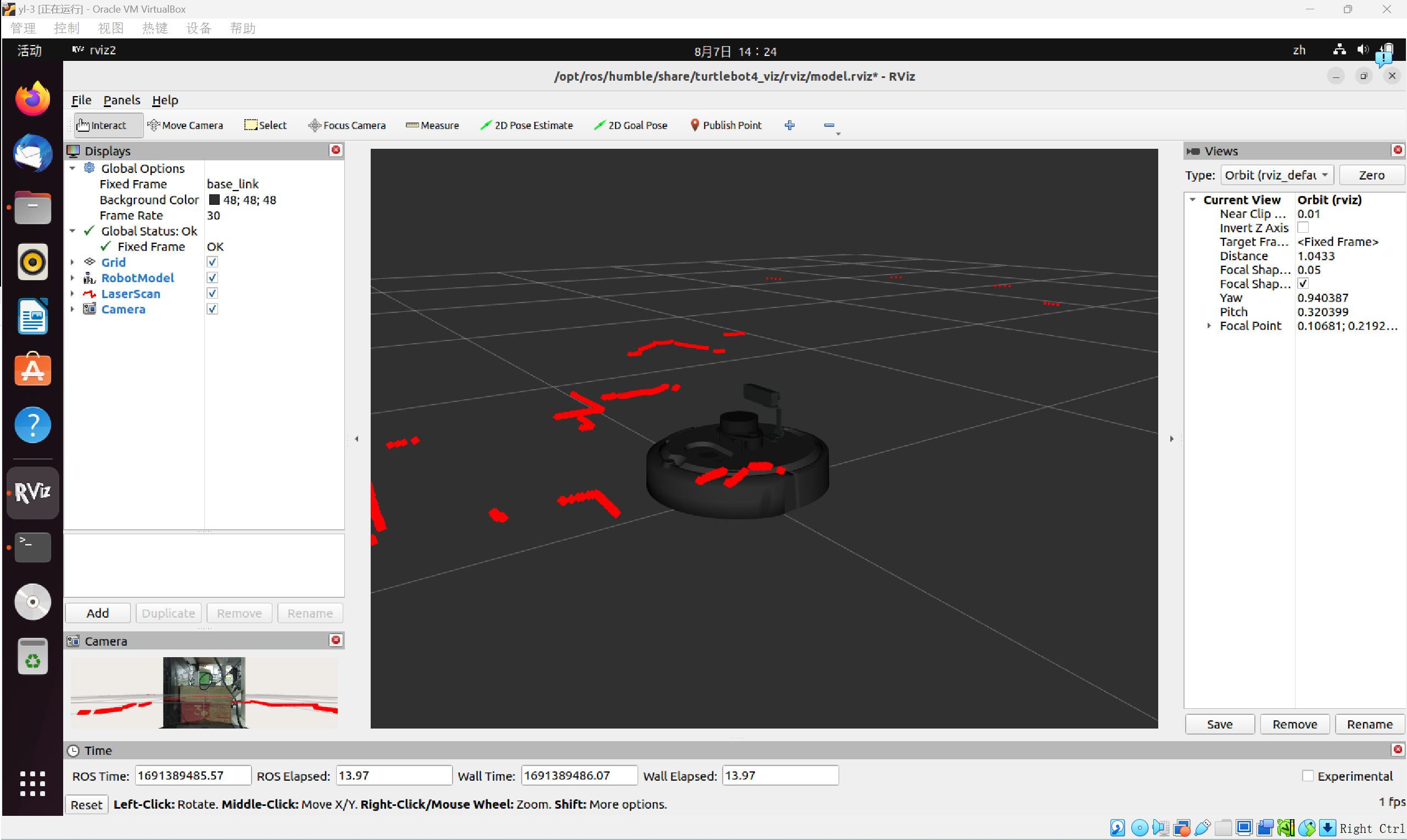Switch to RViz in the dock
Viewport: 1407px width, 840px height.
pyautogui.click(x=32, y=493)
